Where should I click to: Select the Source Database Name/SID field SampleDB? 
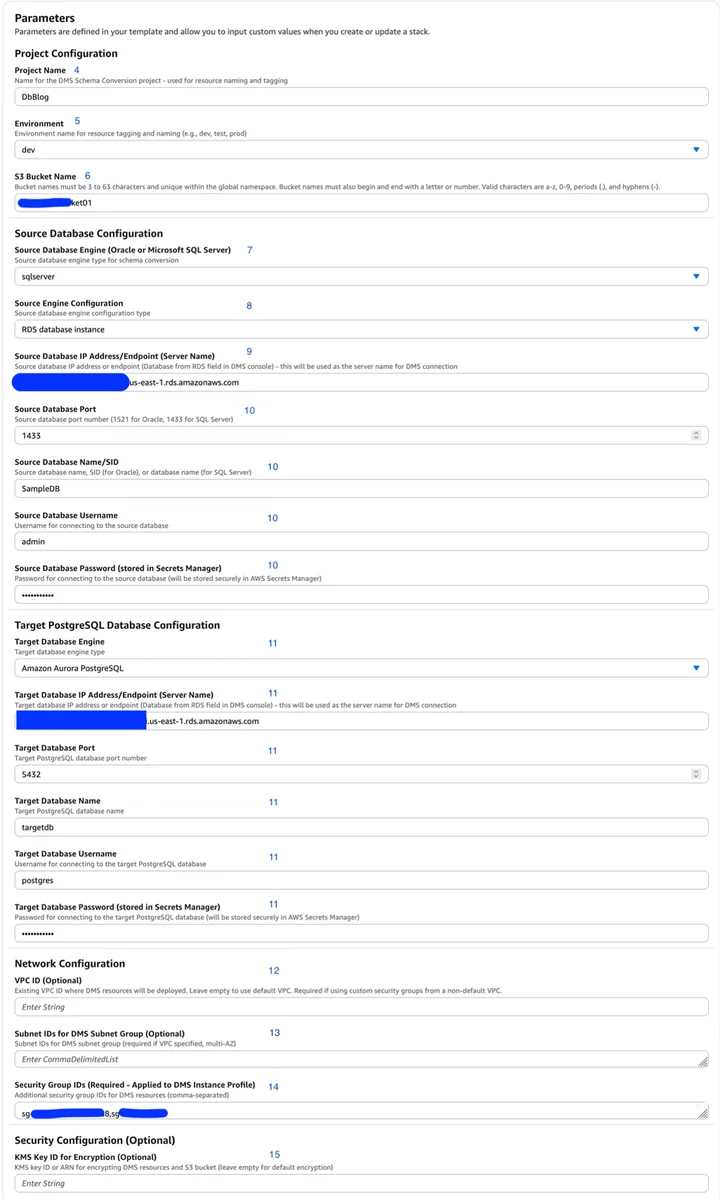click(362, 488)
